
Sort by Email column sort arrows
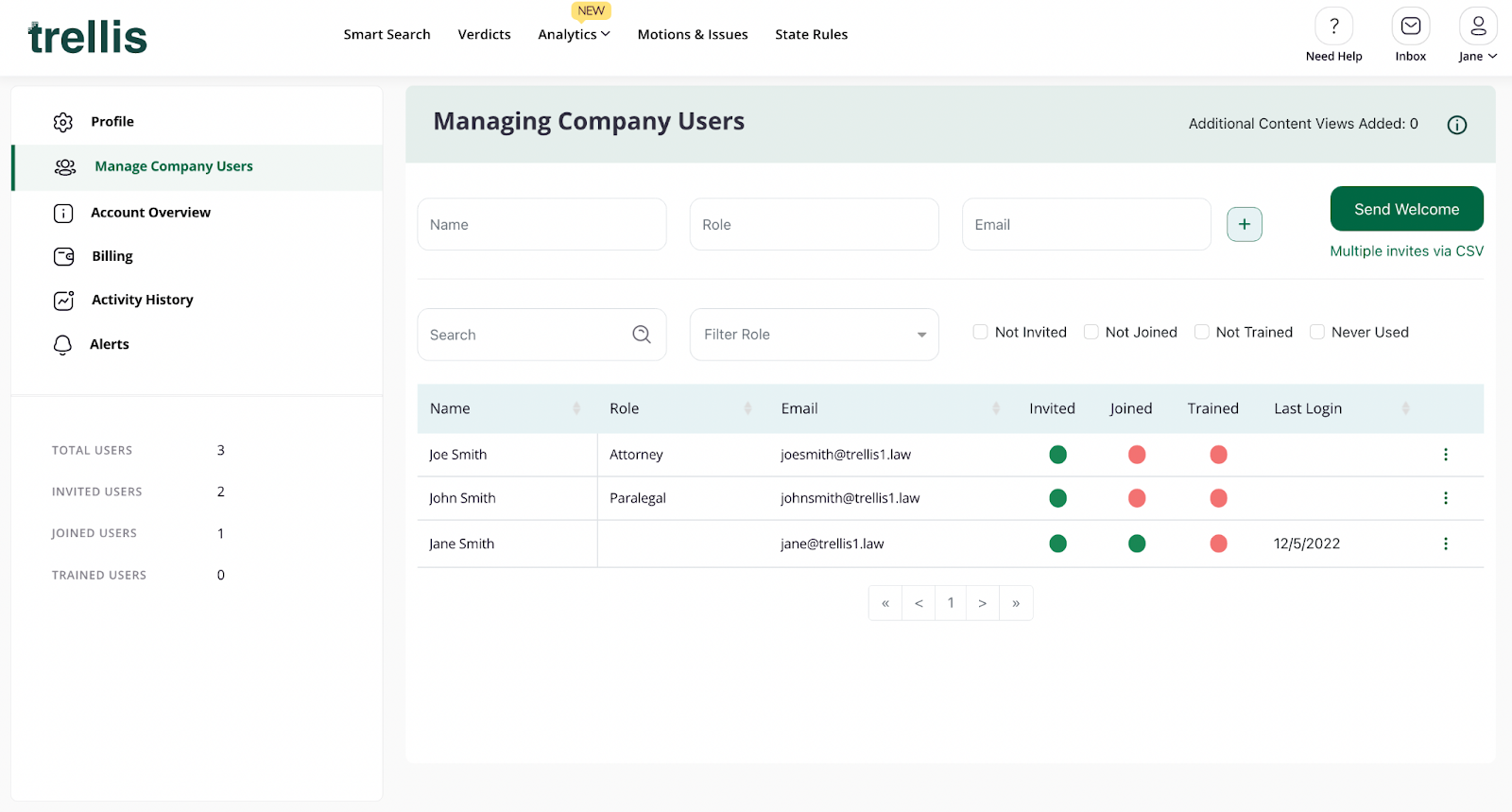(x=996, y=408)
